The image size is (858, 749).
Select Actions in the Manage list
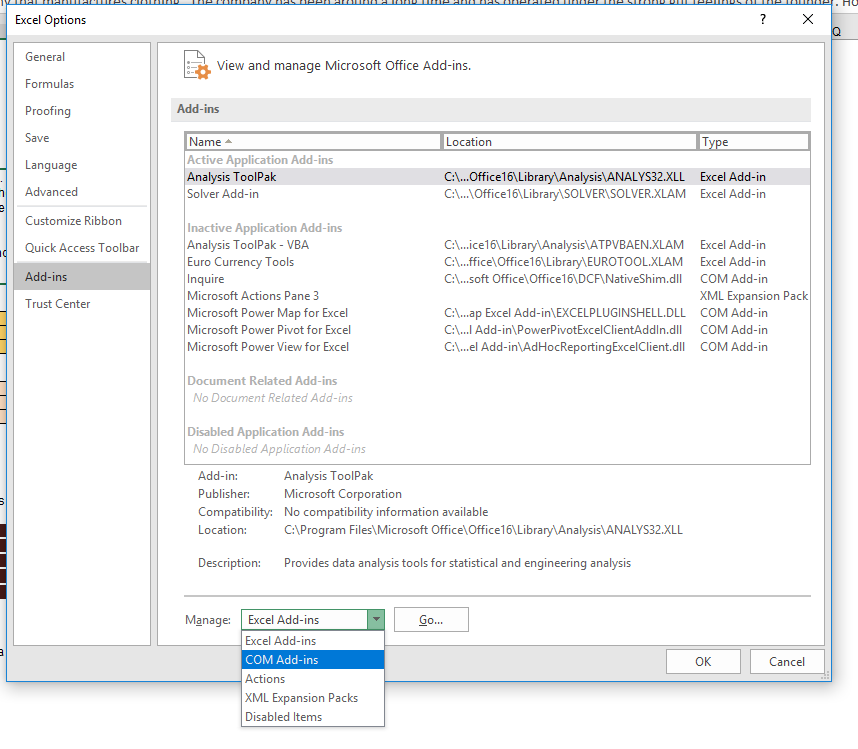click(x=265, y=679)
